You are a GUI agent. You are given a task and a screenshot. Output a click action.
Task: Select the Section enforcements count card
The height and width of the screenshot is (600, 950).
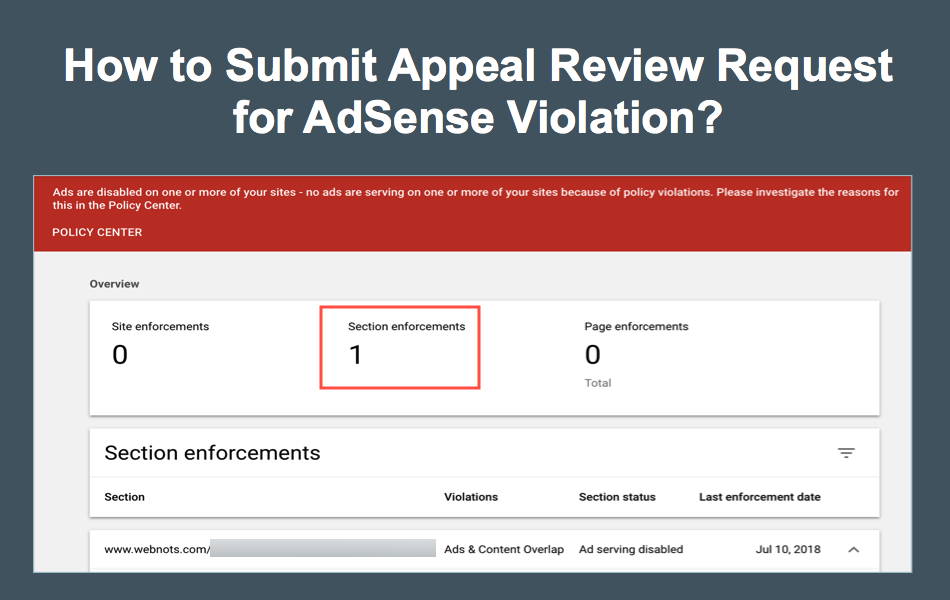coord(400,347)
